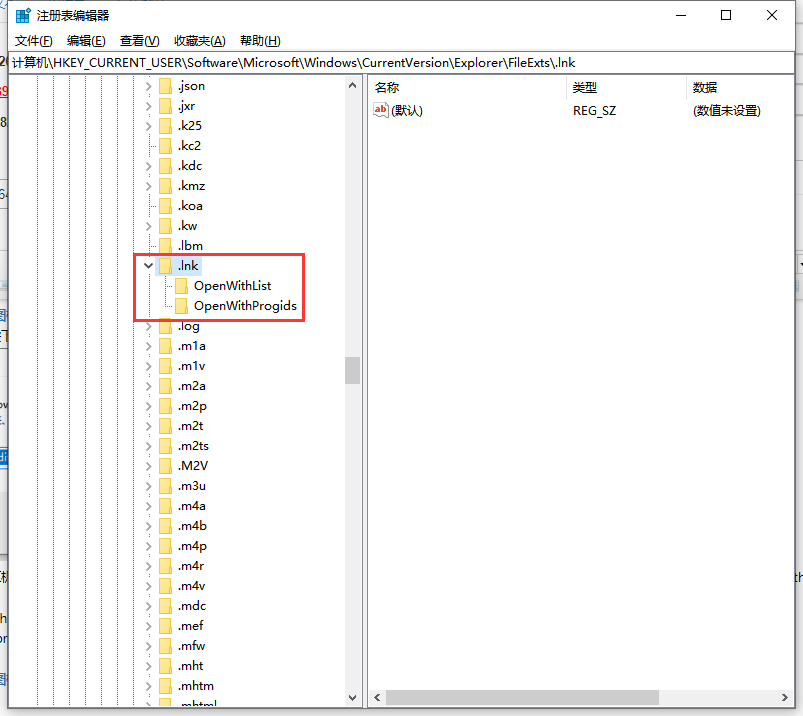Expand the .log registry key
The height and width of the screenshot is (716, 803).
tap(149, 326)
